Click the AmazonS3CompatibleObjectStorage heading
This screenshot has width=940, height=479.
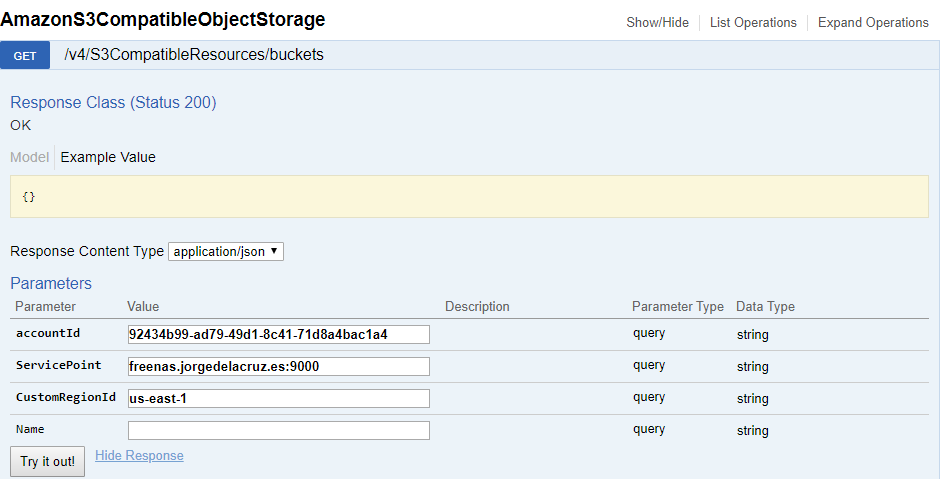(x=162, y=19)
